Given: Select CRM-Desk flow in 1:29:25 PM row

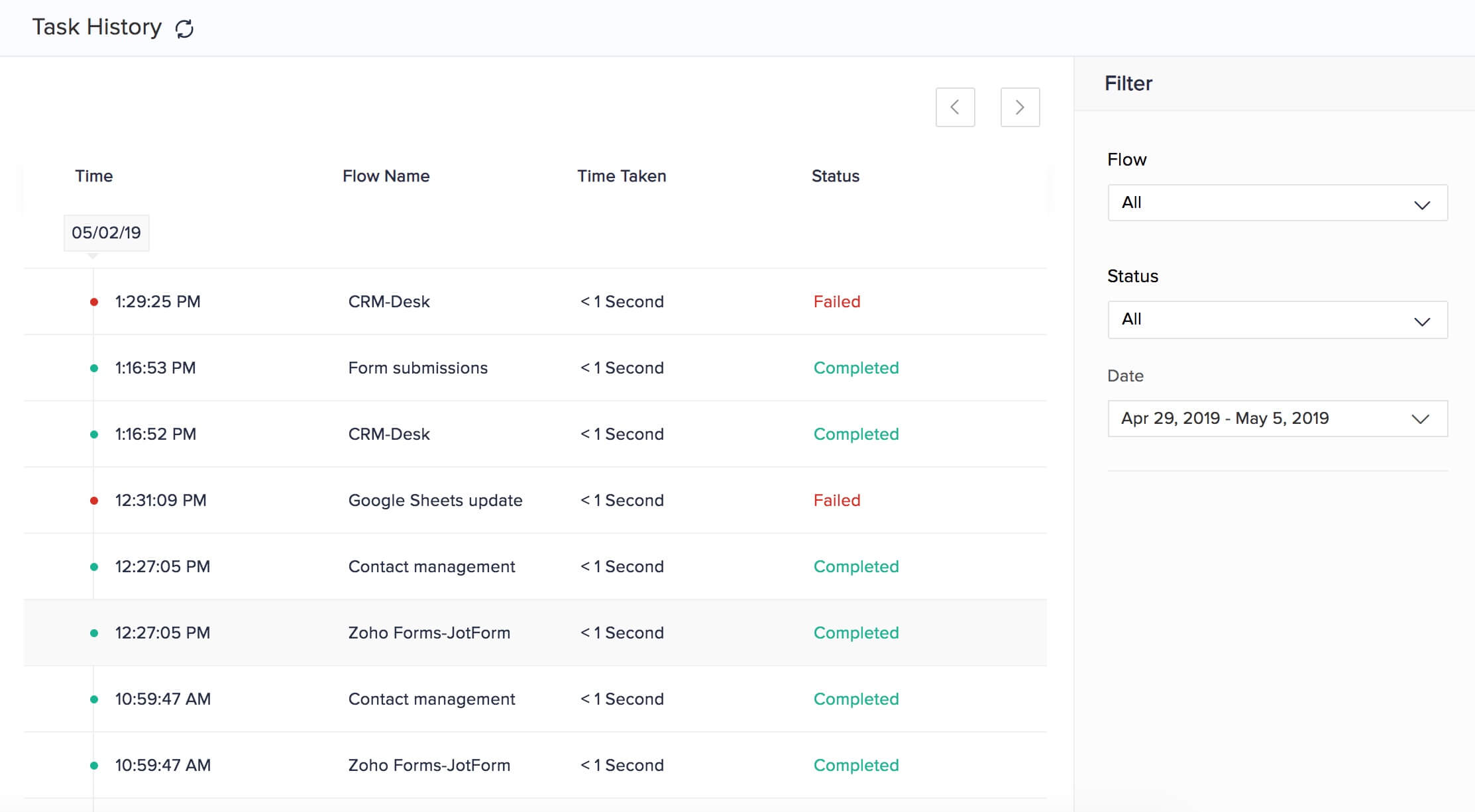Looking at the screenshot, I should coord(389,301).
